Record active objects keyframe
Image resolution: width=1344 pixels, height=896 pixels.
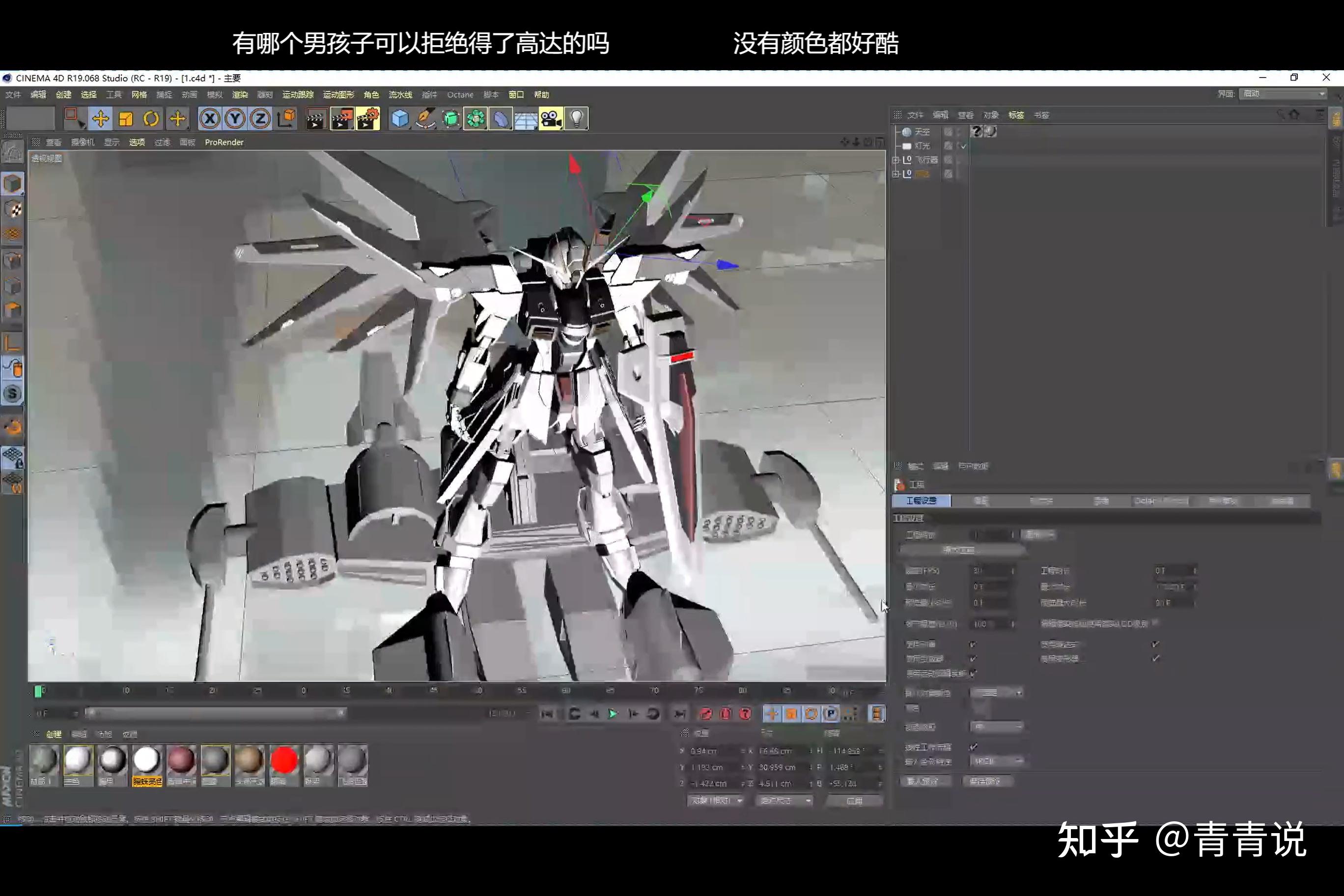point(706,714)
